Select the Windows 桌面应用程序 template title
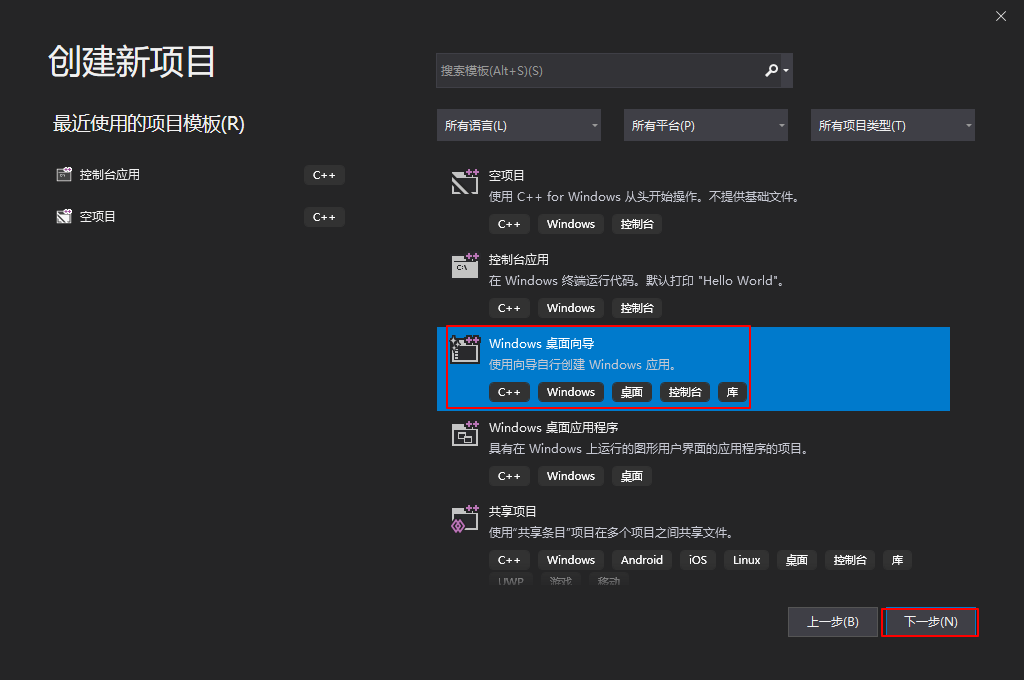This screenshot has width=1024, height=680. (553, 428)
